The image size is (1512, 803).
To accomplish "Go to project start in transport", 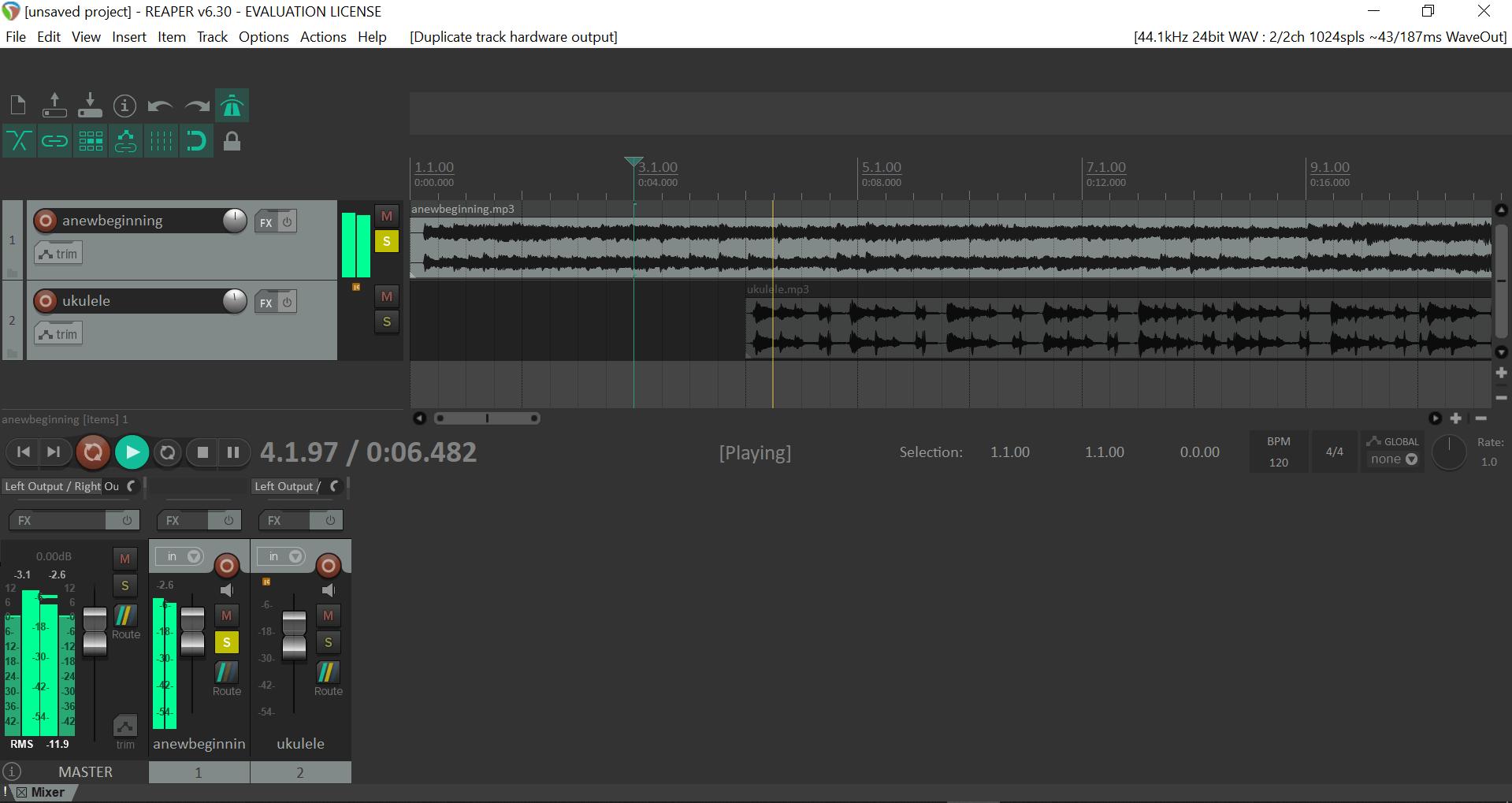I will tap(24, 452).
